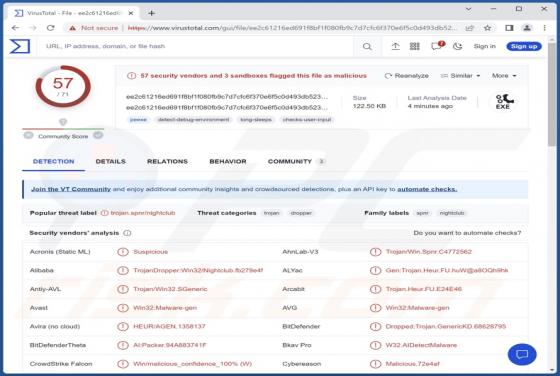560x376 pixels.
Task: Open the browser three-dot menu
Action: (x=544, y=28)
